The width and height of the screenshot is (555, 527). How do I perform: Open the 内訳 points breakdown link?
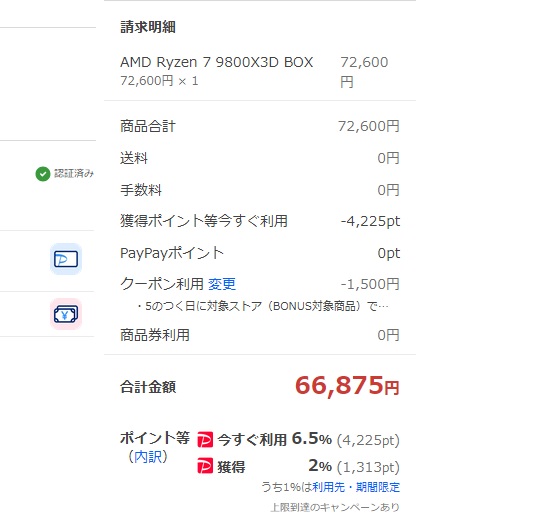click(148, 457)
